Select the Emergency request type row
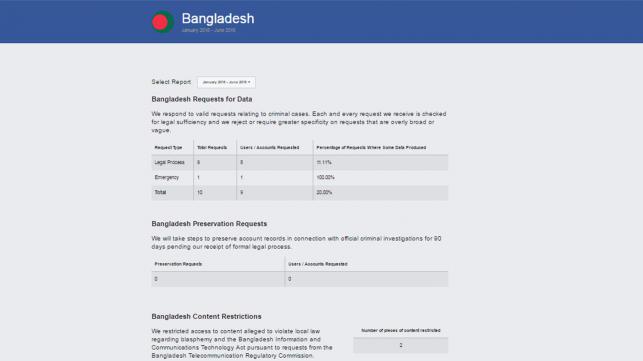 click(x=300, y=177)
